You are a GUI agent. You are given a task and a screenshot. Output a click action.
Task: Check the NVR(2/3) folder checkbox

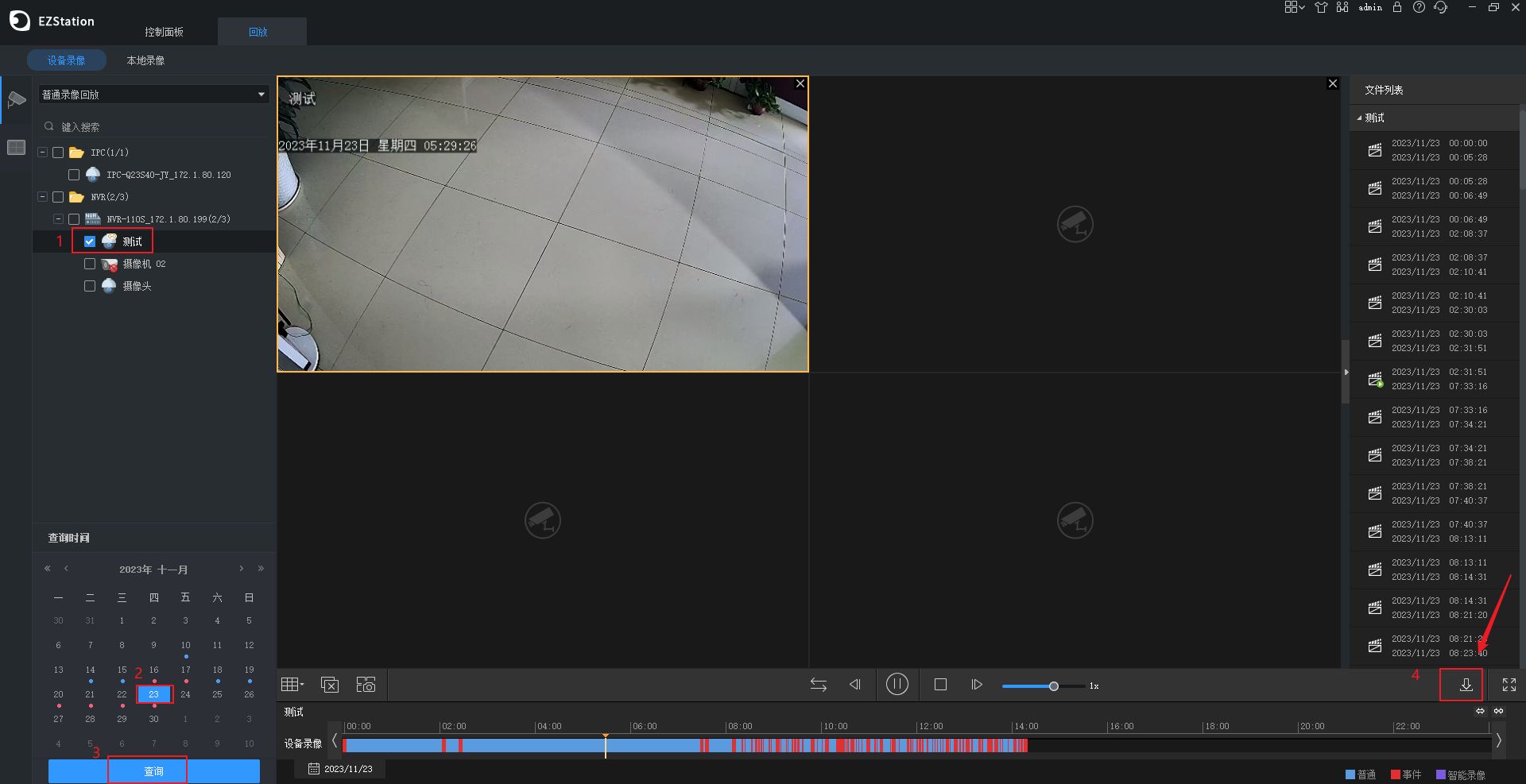click(x=58, y=197)
